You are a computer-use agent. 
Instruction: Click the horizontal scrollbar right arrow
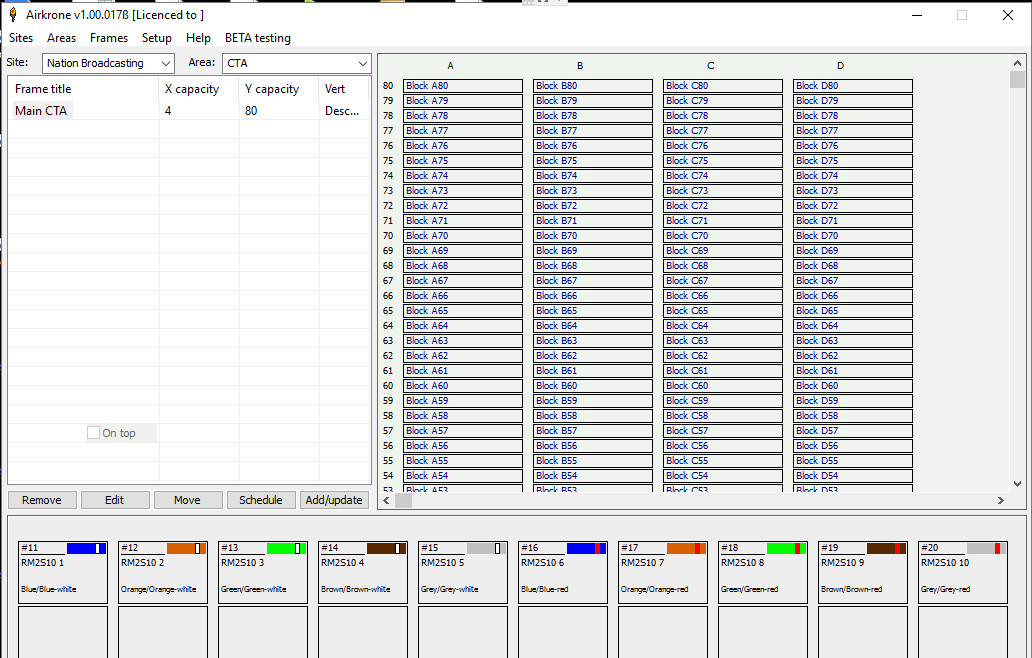[x=1000, y=500]
